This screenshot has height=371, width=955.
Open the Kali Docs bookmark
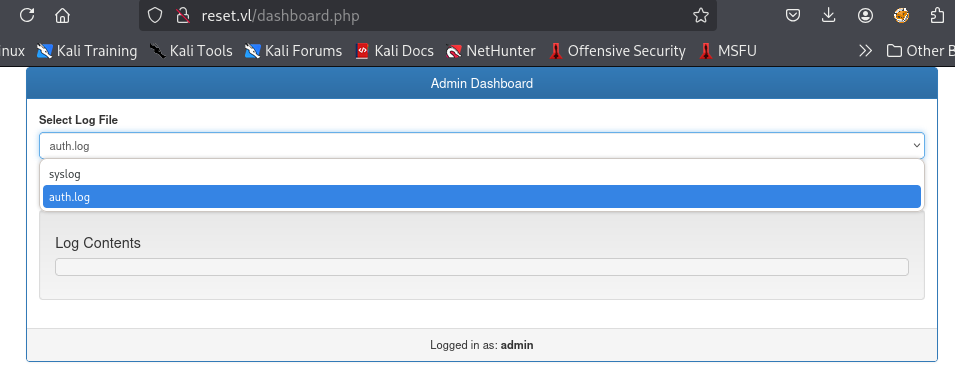point(394,51)
